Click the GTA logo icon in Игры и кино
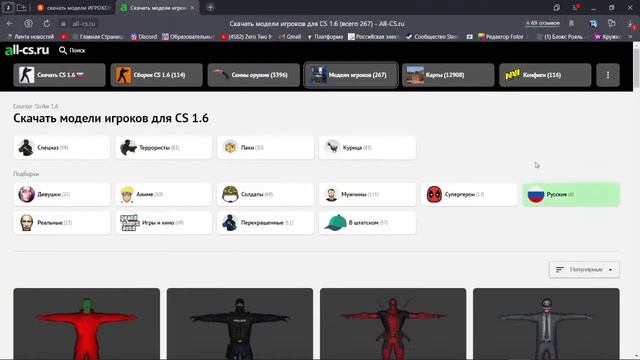640x360 pixels. pyautogui.click(x=129, y=222)
